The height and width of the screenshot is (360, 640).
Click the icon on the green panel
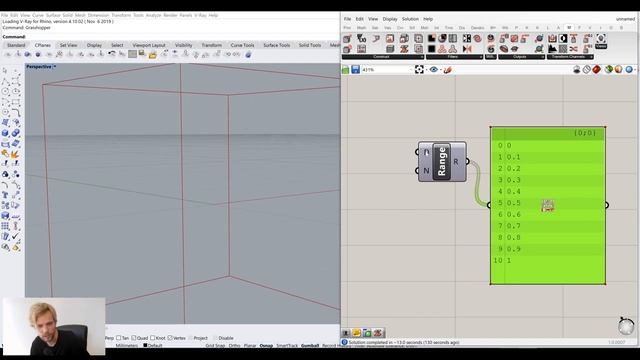tap(548, 205)
